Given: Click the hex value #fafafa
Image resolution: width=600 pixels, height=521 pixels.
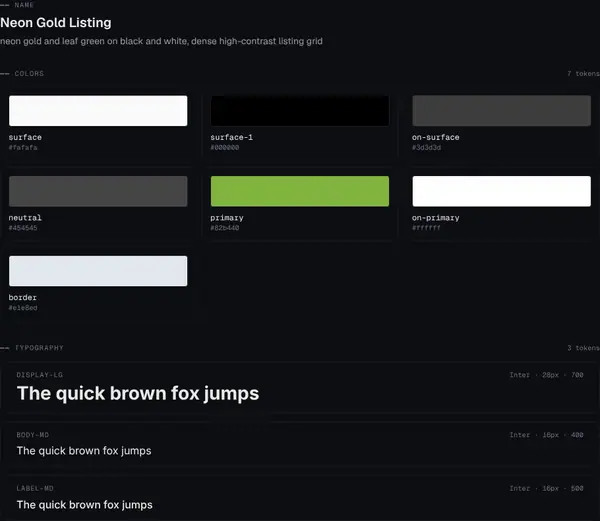Looking at the screenshot, I should tap(23, 147).
